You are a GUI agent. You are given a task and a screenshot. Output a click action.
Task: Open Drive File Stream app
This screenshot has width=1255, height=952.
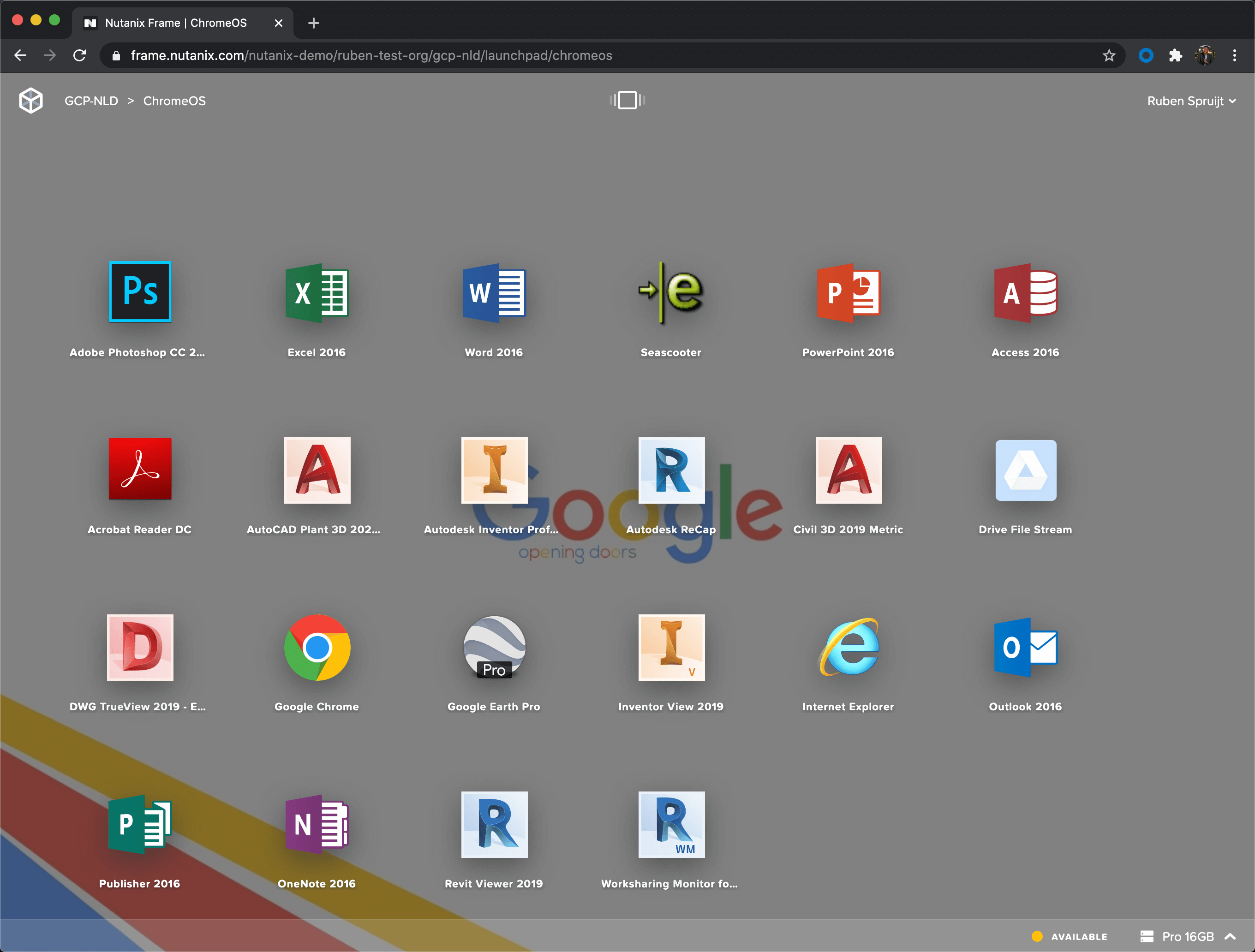coord(1025,470)
